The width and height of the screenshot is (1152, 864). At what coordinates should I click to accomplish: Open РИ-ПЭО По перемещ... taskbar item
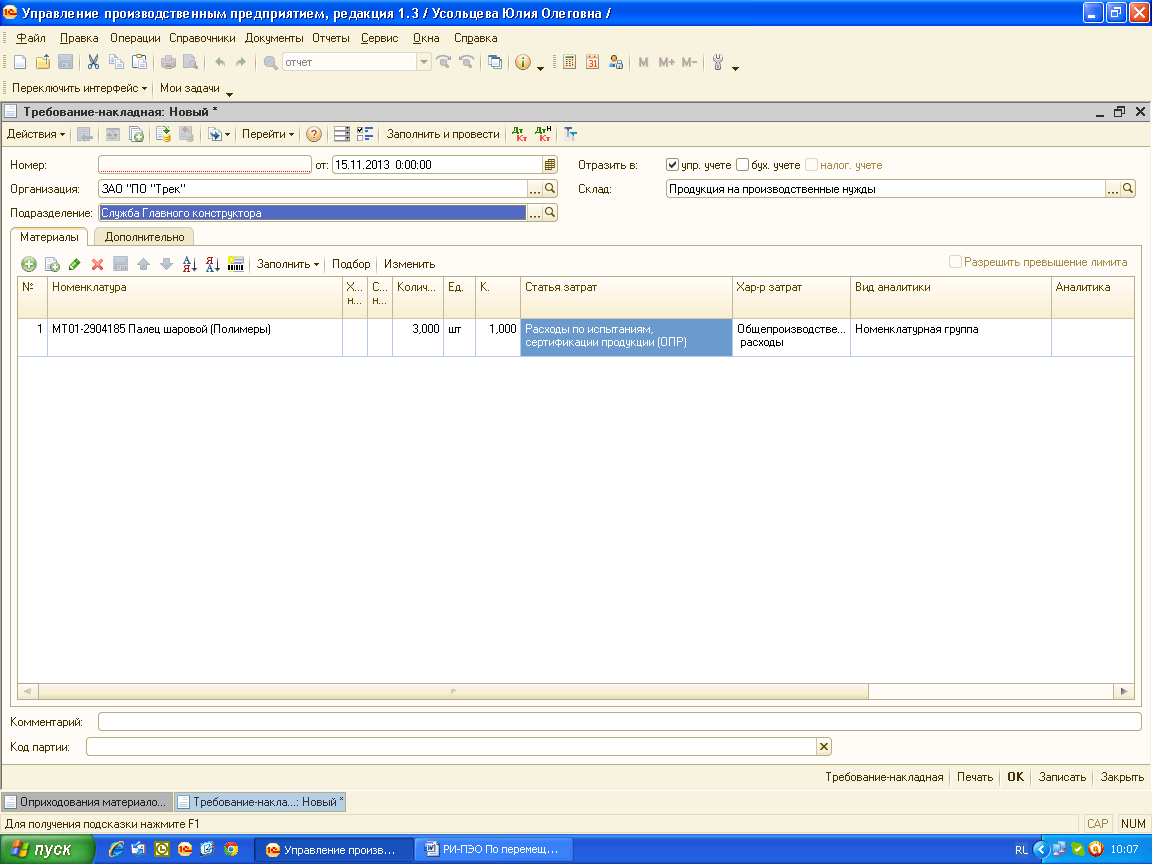pos(493,849)
